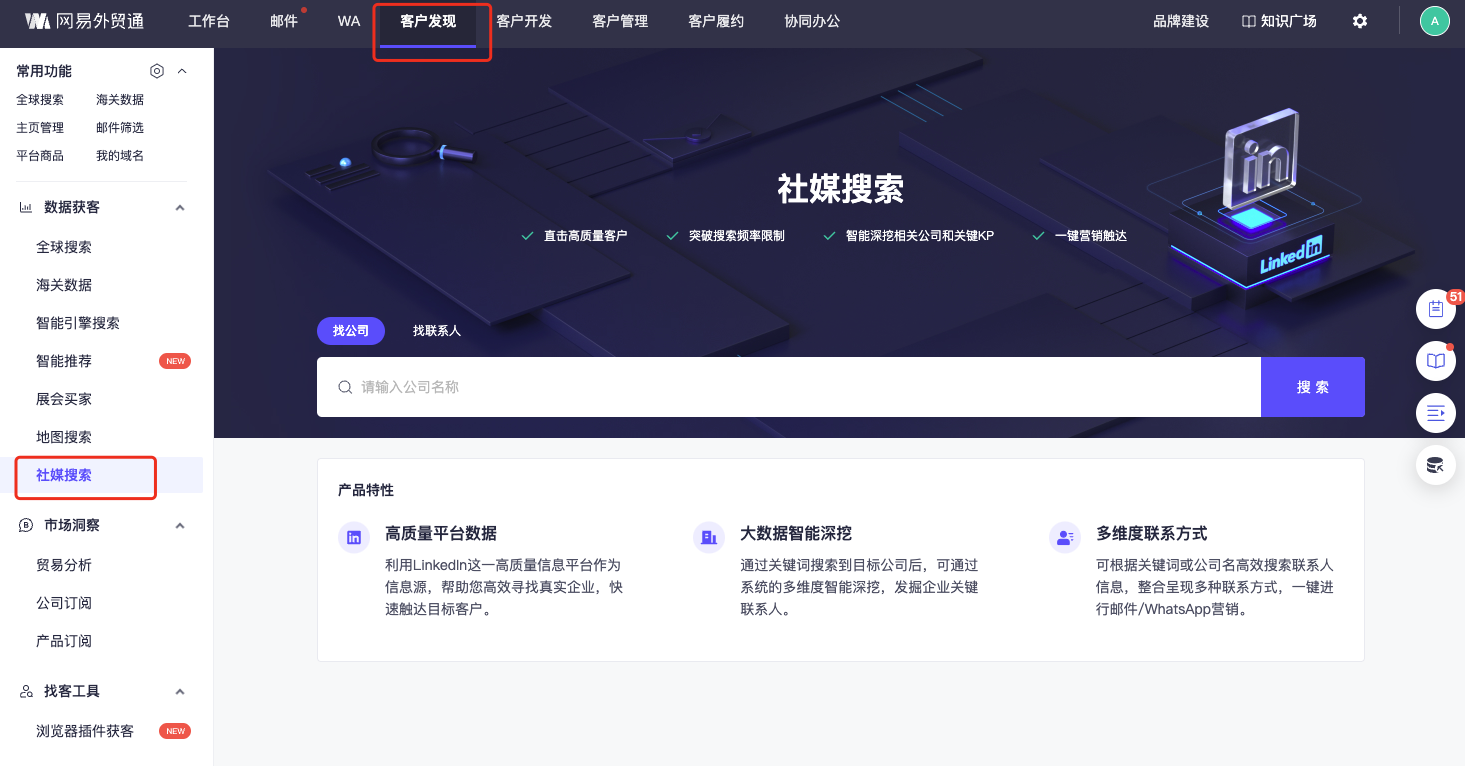
Task: Click the 找客工具 section icon
Action: coord(26,691)
